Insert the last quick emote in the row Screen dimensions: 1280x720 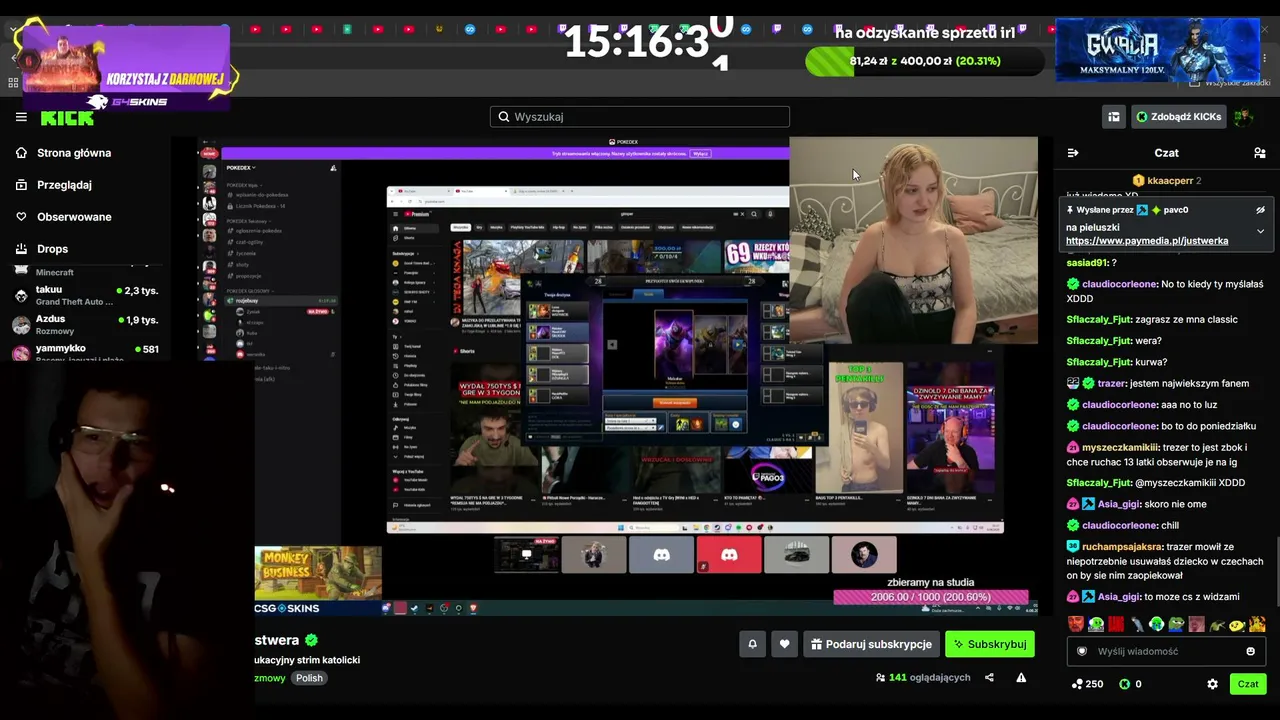tap(1257, 625)
